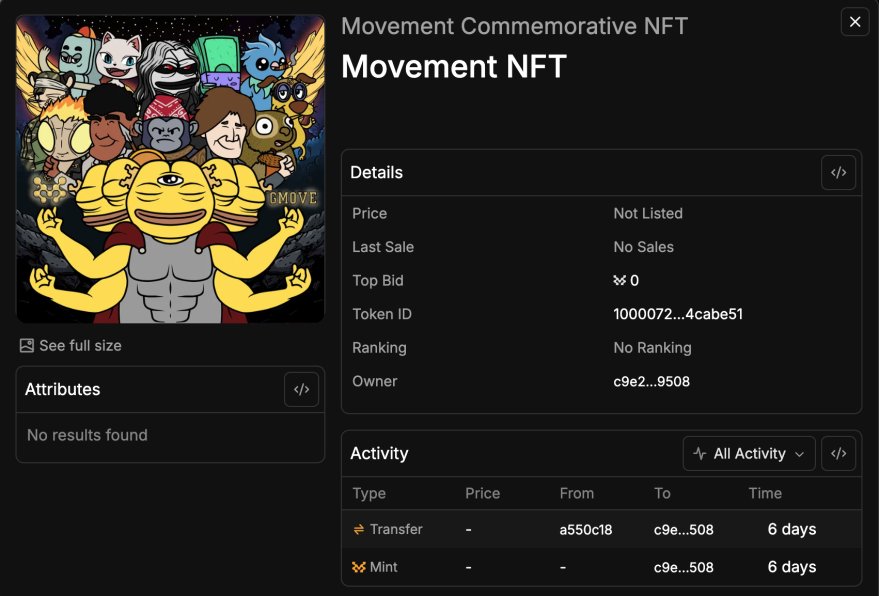
Task: Click the Time column header
Action: [x=765, y=493]
